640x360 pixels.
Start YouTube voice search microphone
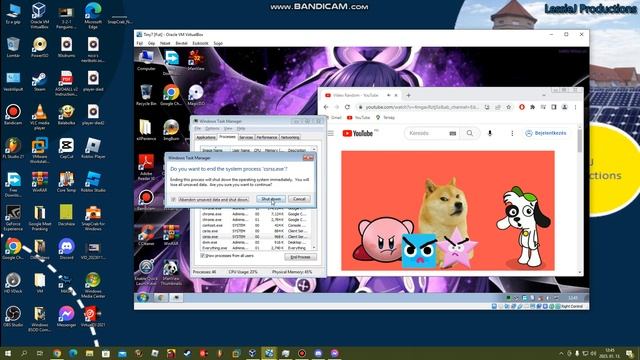pos(490,133)
